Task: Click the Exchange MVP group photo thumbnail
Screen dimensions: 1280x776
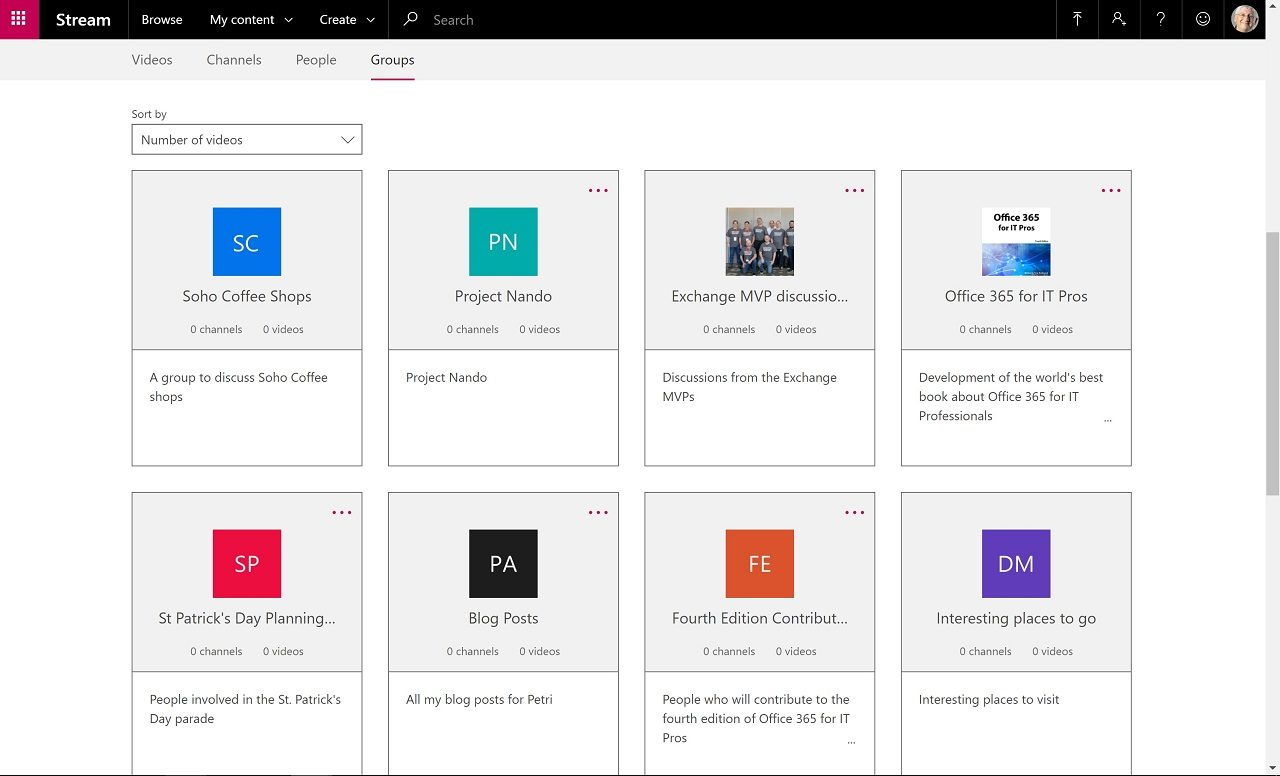Action: 760,242
